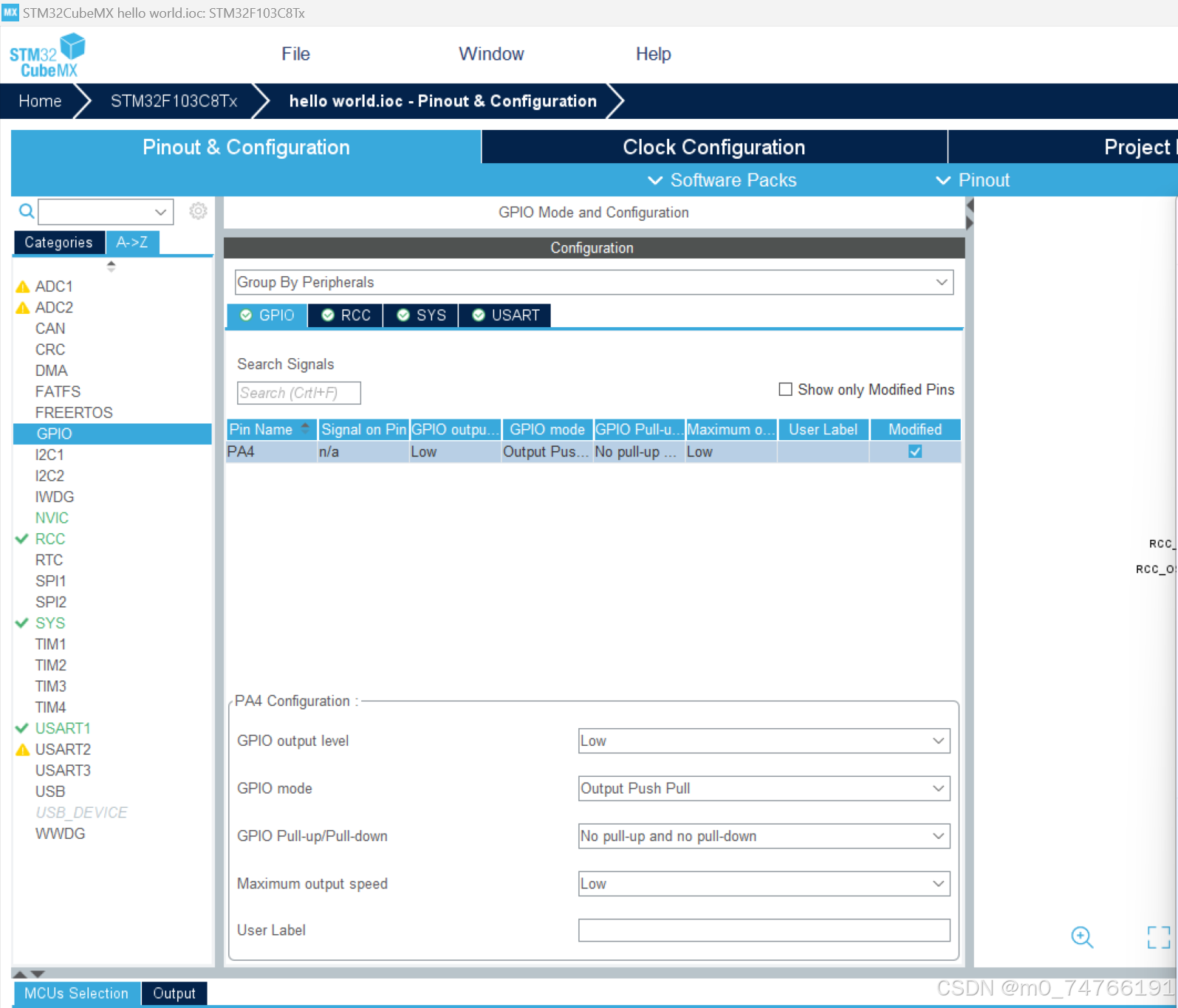
Task: Switch to Clock Configuration tab
Action: [714, 147]
